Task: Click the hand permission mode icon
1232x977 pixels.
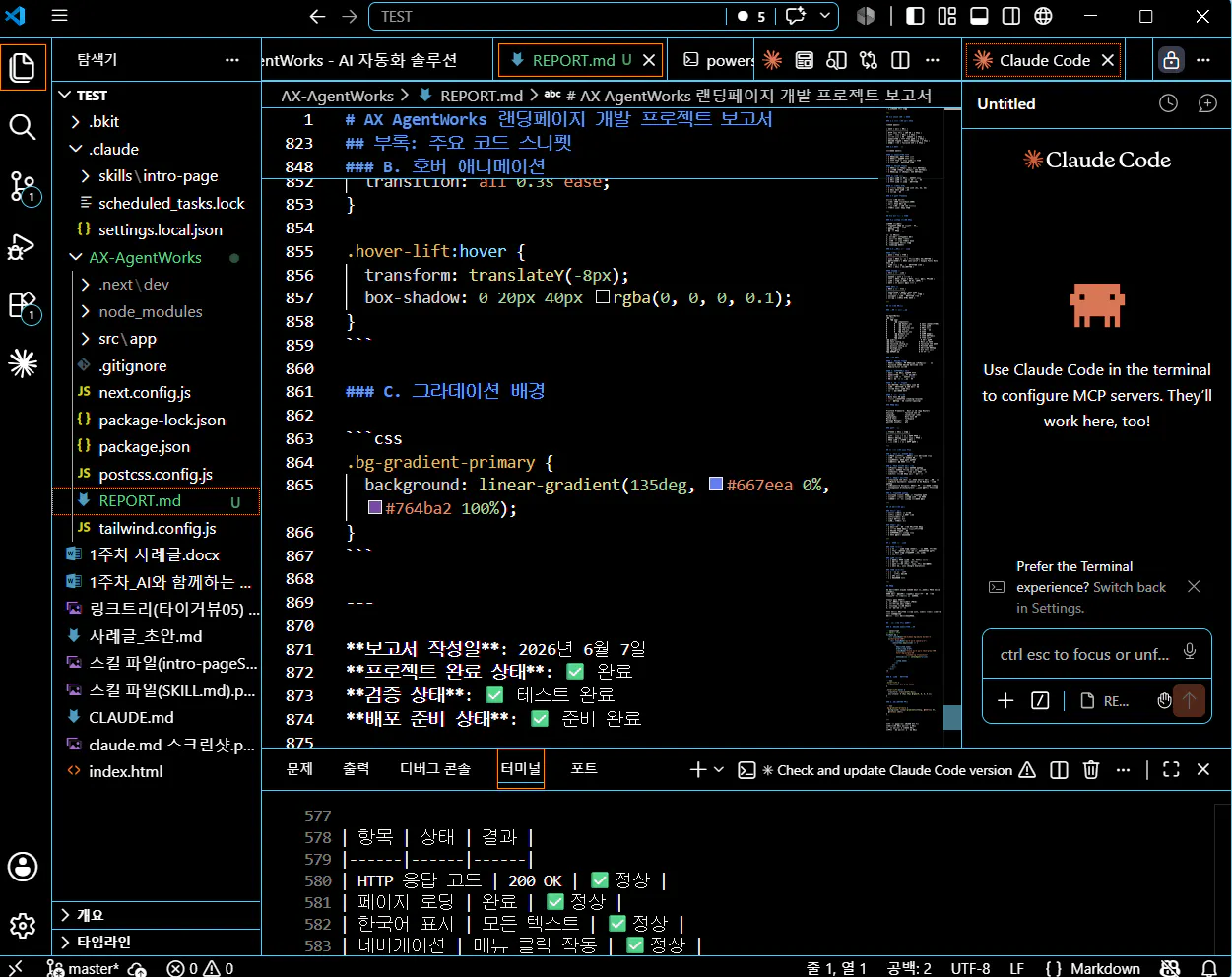Action: point(1164,700)
